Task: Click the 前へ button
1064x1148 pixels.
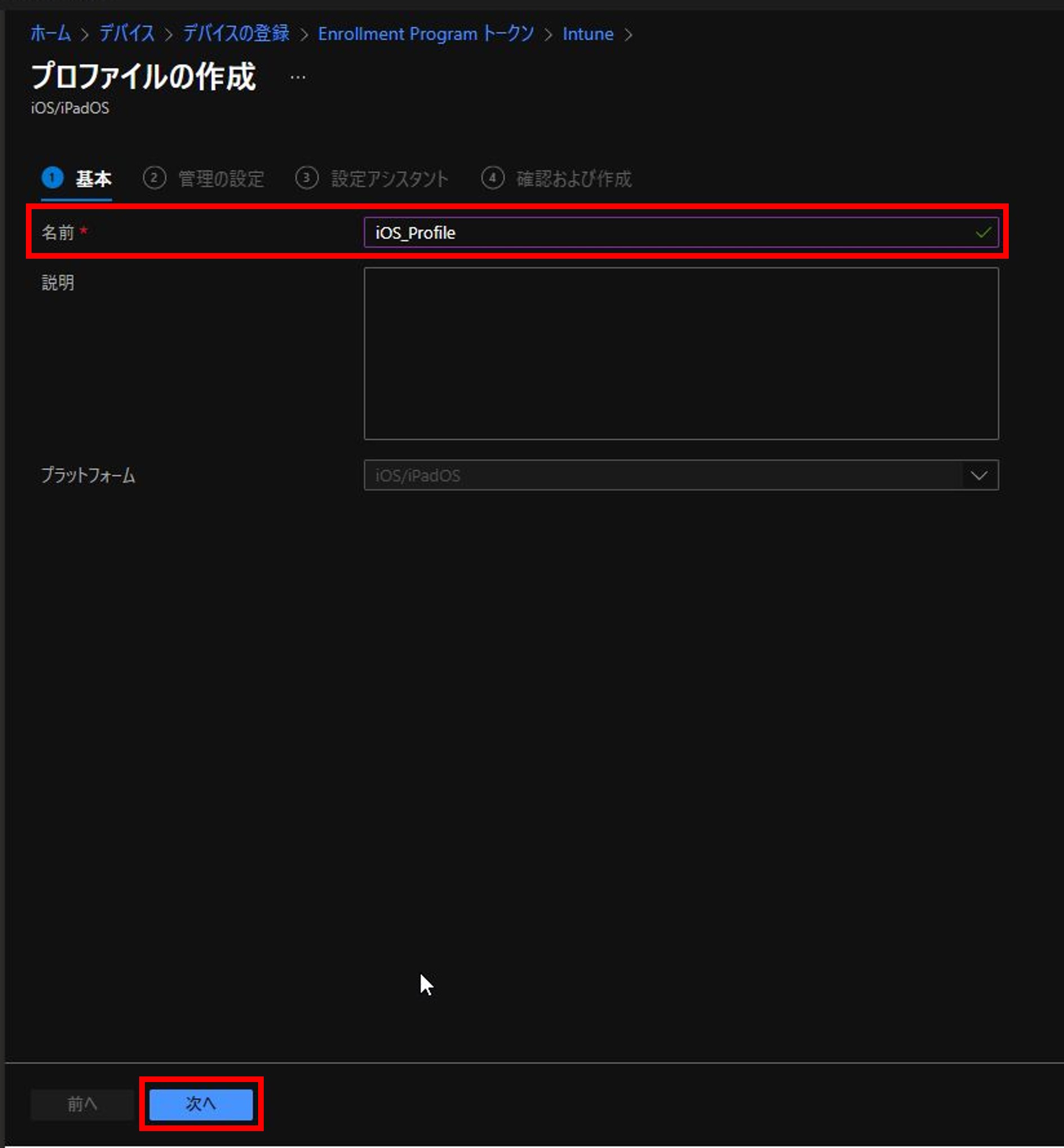Action: point(82,1104)
